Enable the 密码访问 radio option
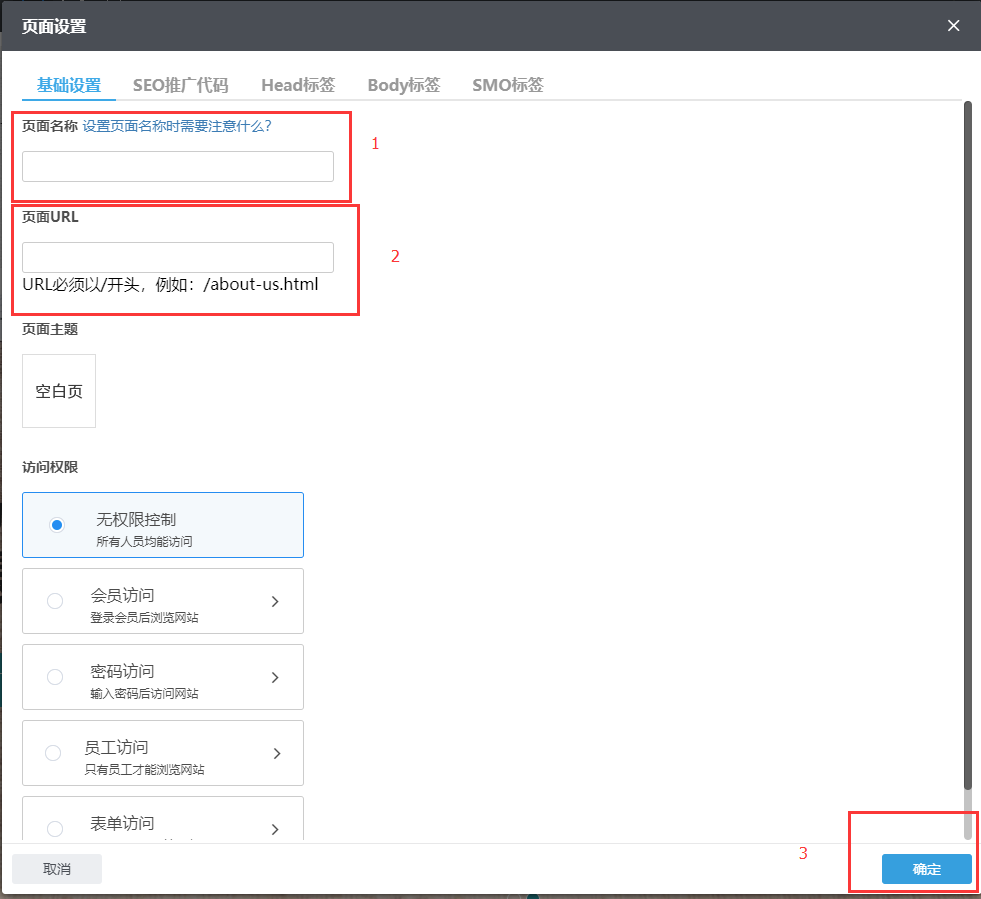Screen dimensions: 981x899 point(55,677)
